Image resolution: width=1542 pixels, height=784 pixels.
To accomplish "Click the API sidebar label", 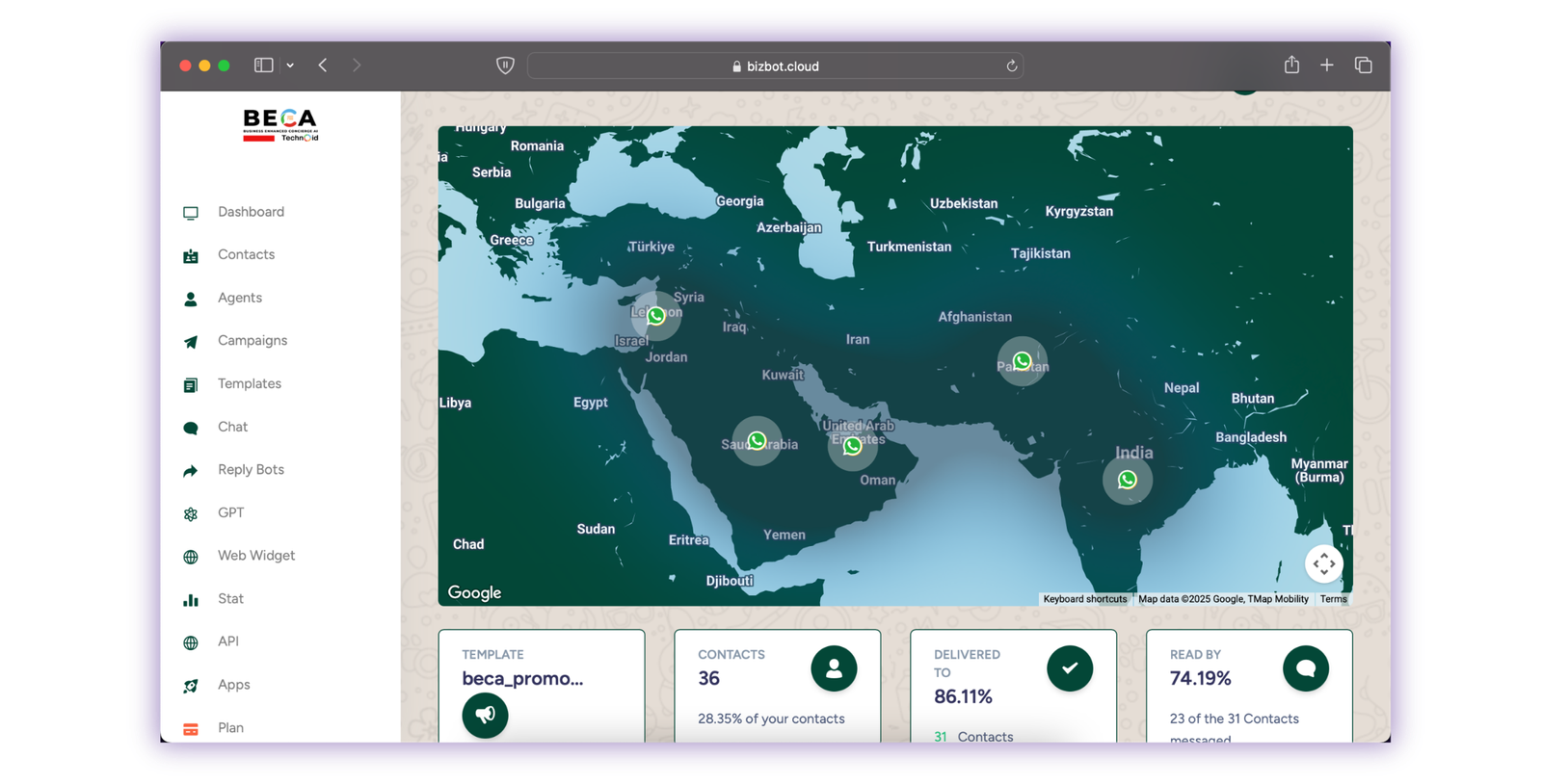I will click(228, 641).
